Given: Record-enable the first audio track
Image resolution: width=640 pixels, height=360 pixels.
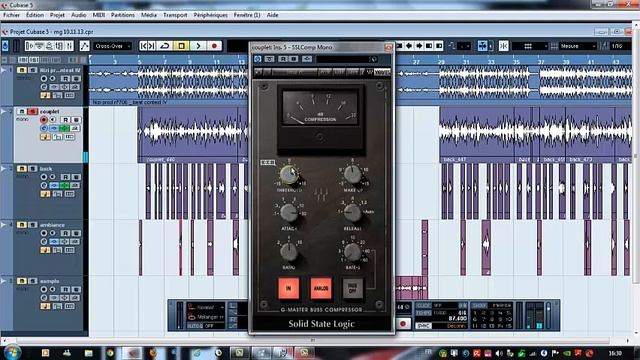Looking at the screenshot, I should click(x=44, y=79).
